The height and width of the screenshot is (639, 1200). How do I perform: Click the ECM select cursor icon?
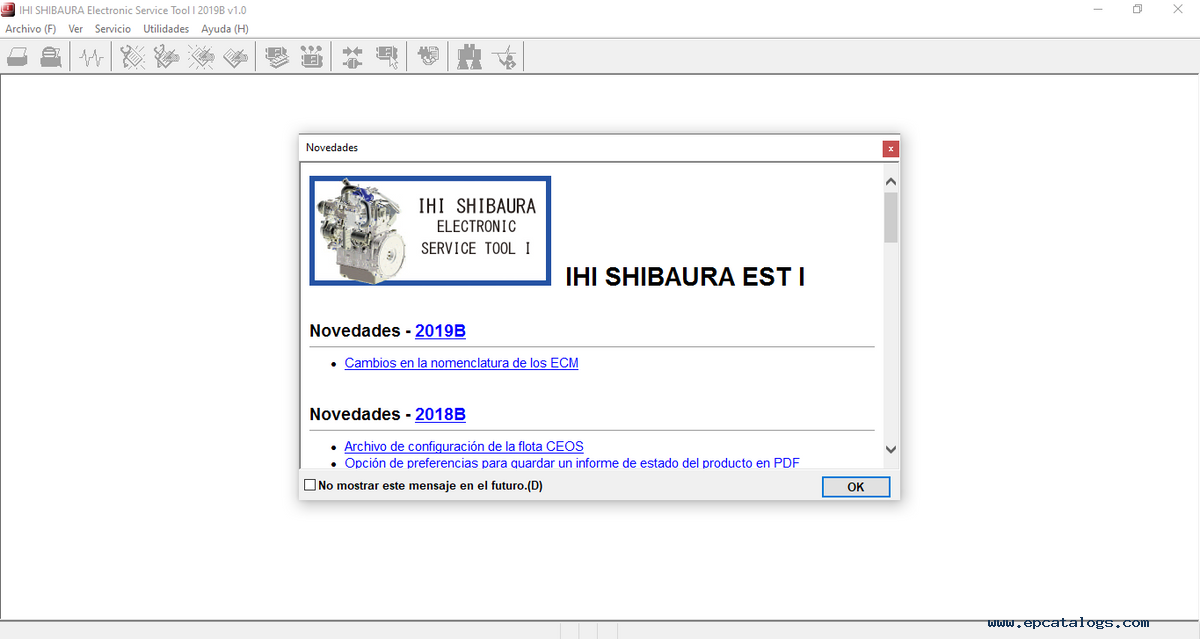pyautogui.click(x=386, y=57)
